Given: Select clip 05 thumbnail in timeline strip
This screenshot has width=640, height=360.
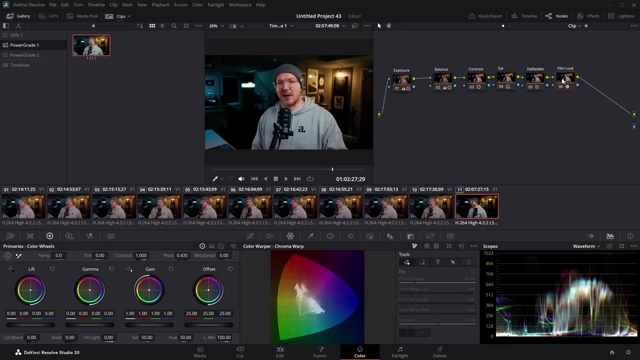Looking at the screenshot, I should (x=205, y=207).
